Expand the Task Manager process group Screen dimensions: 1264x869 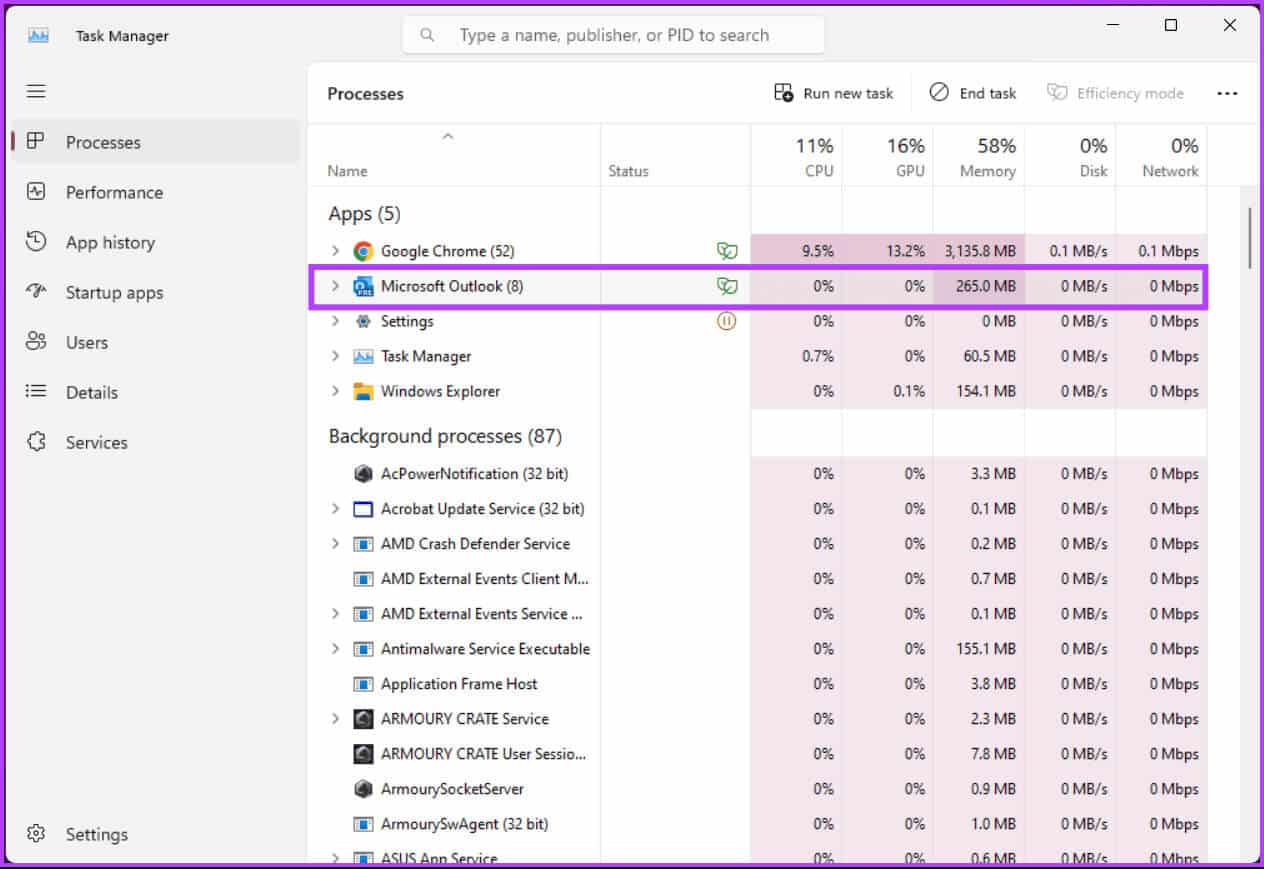pos(335,356)
